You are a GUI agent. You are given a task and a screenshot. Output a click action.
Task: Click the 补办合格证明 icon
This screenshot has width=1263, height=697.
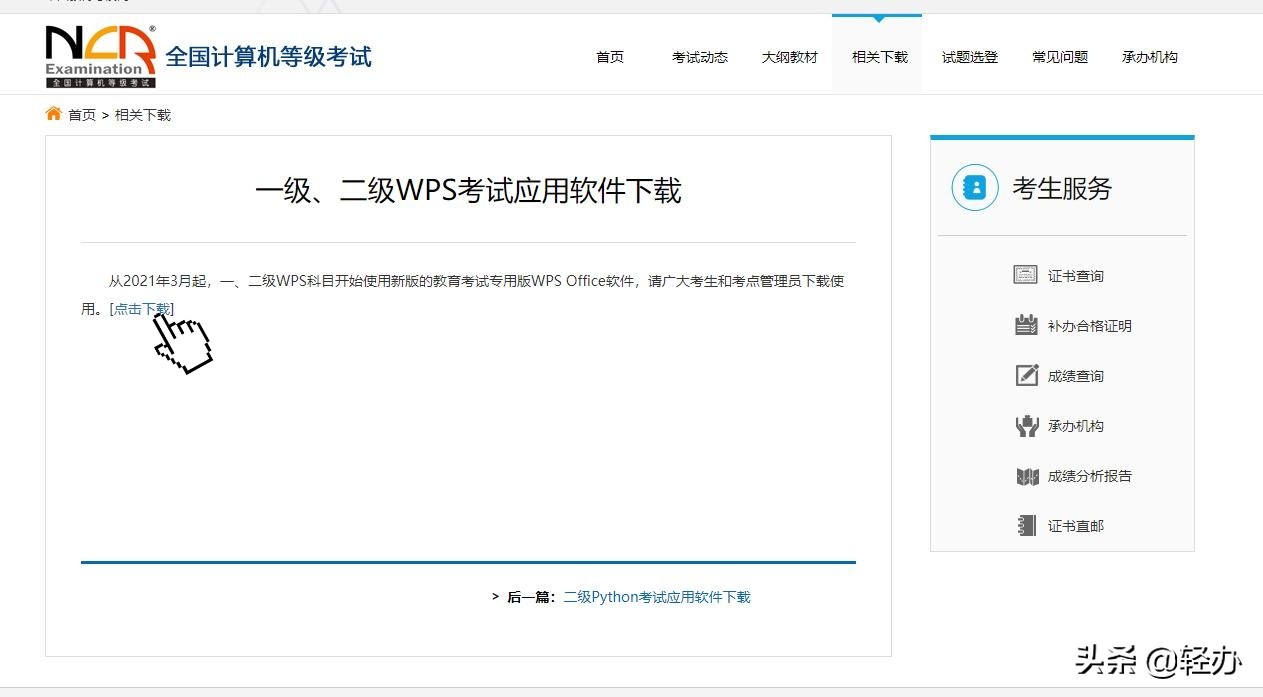(x=1026, y=325)
